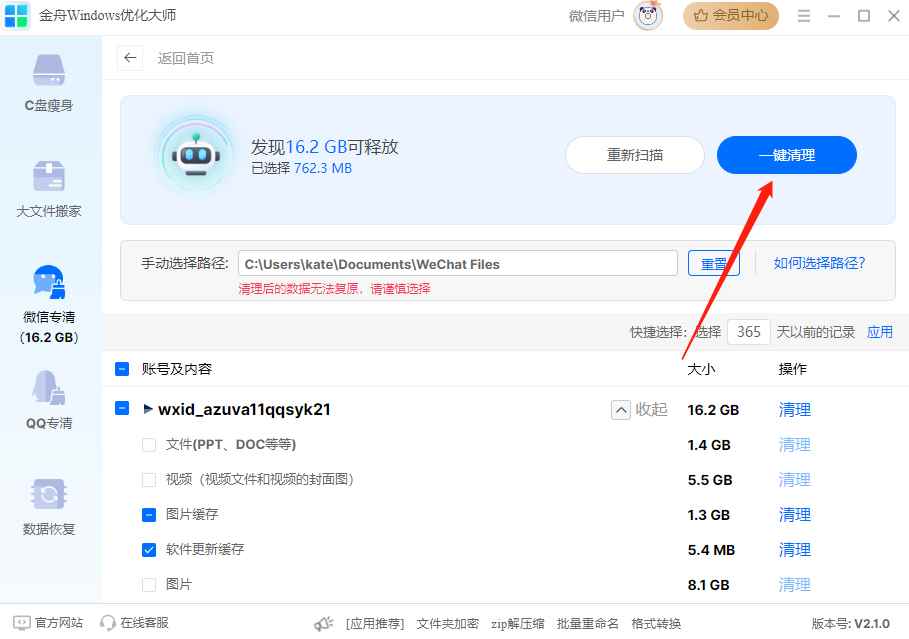Click the 版本号: V2.1.0 text
Viewport: 909px width, 639px height.
pos(850,624)
